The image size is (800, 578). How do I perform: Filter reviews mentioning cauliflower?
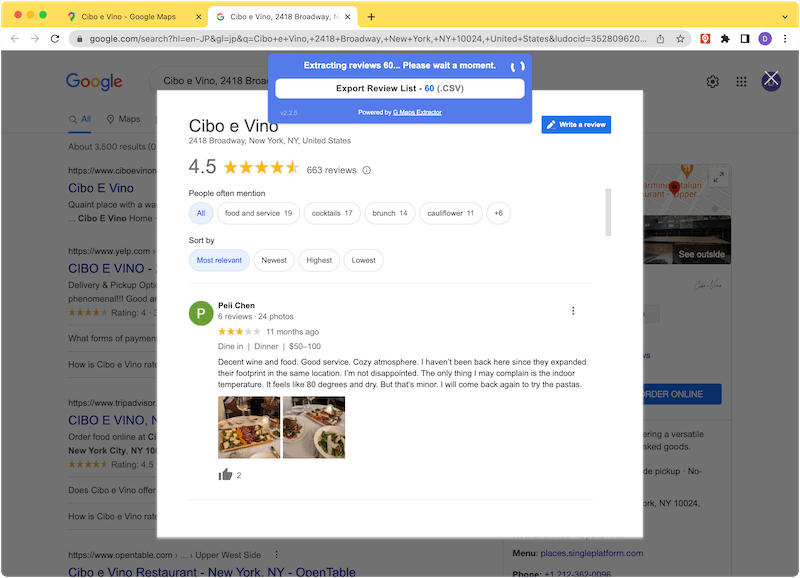(x=451, y=213)
